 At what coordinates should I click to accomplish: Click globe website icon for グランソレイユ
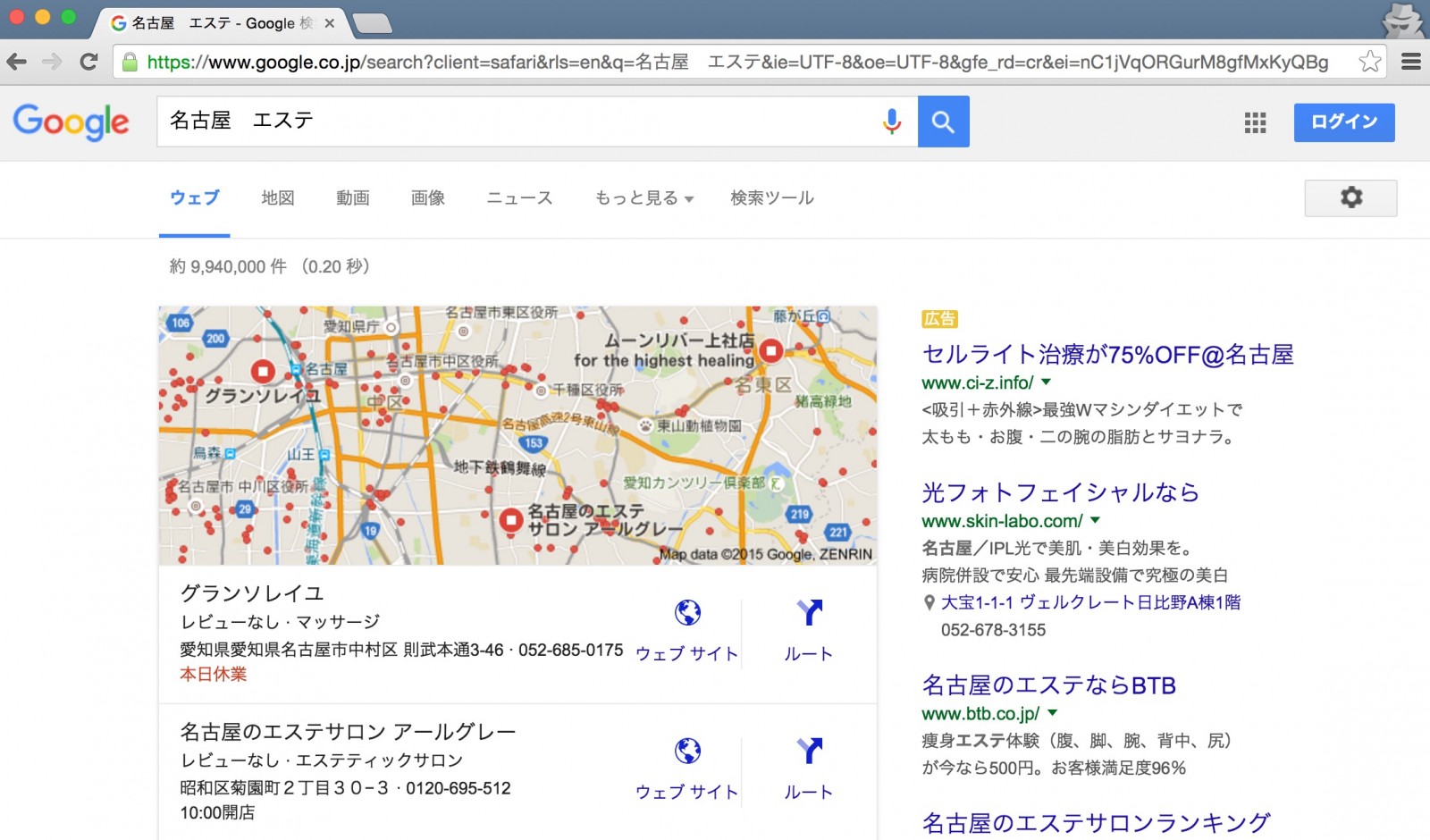click(x=687, y=613)
